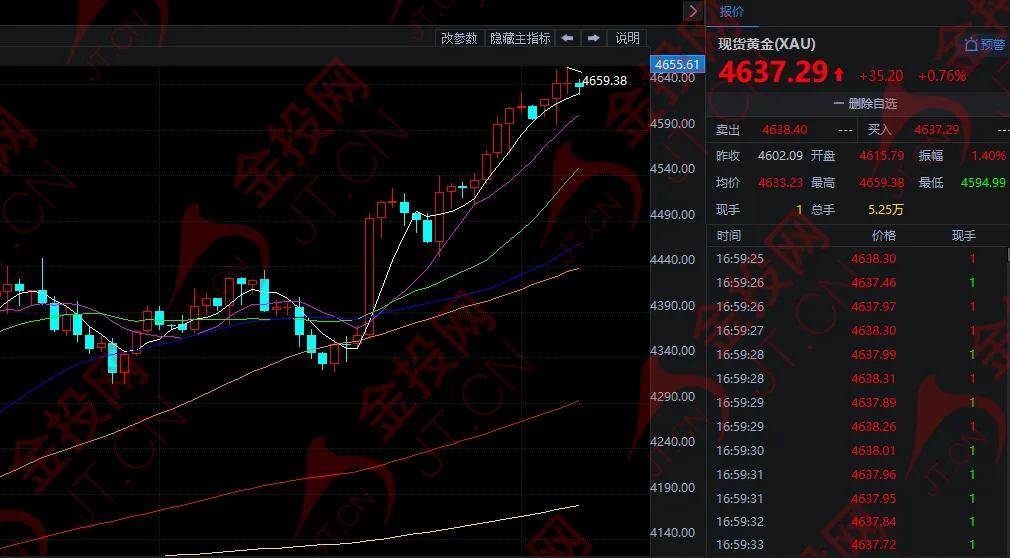1010x558 pixels.
Task: Click the 4655.61 crosshair price tag on axis
Action: click(x=677, y=64)
